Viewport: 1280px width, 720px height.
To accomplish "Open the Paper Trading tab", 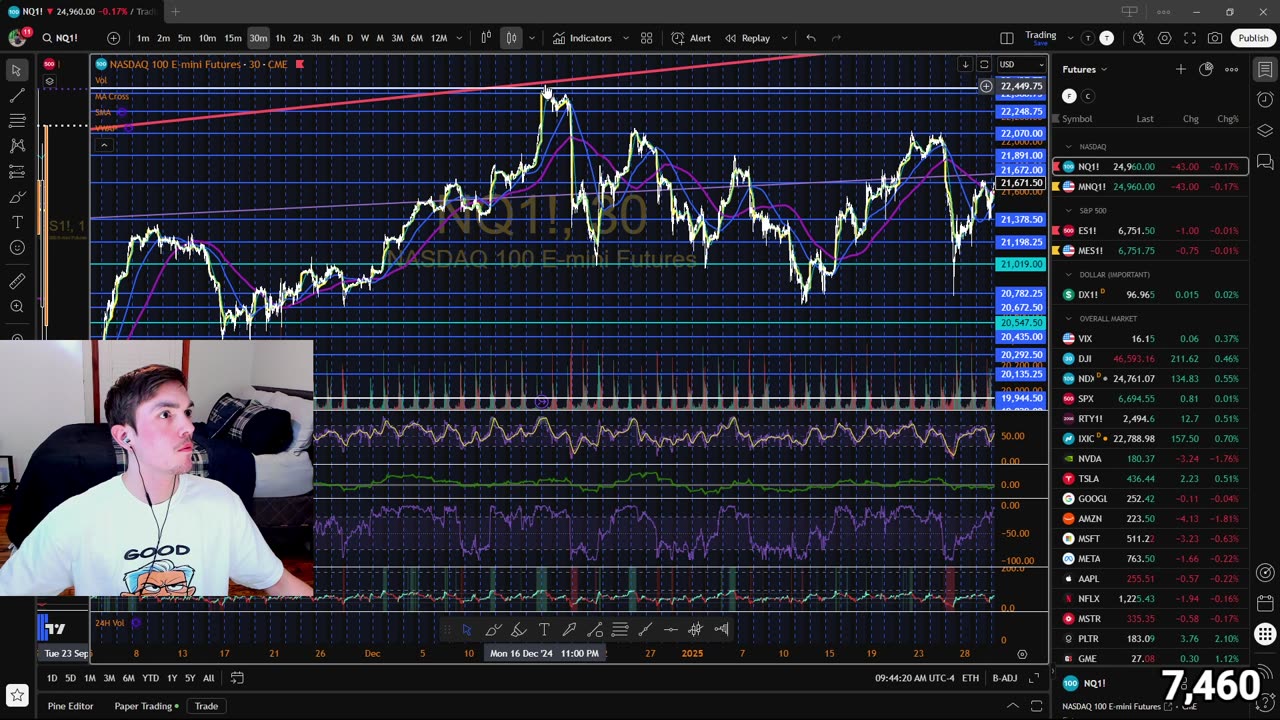I will 146,706.
